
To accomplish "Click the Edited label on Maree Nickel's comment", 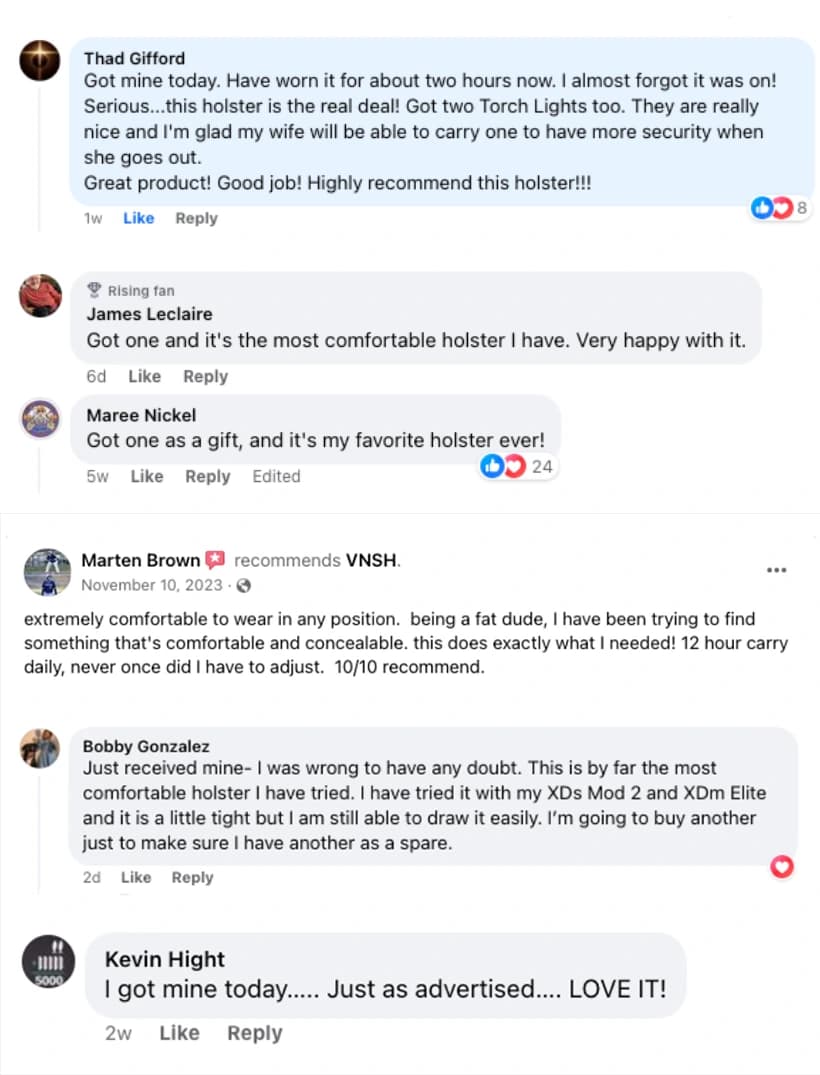I will coord(276,477).
